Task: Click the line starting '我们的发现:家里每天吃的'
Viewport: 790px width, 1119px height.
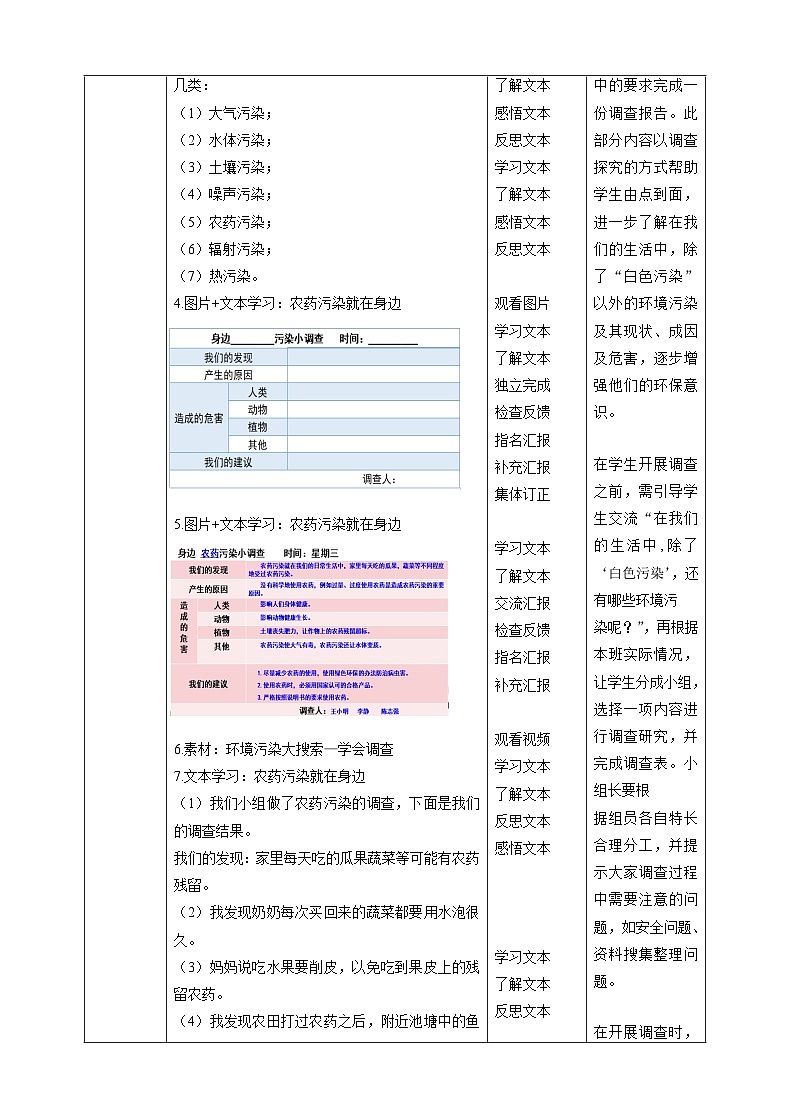Action: pos(327,859)
